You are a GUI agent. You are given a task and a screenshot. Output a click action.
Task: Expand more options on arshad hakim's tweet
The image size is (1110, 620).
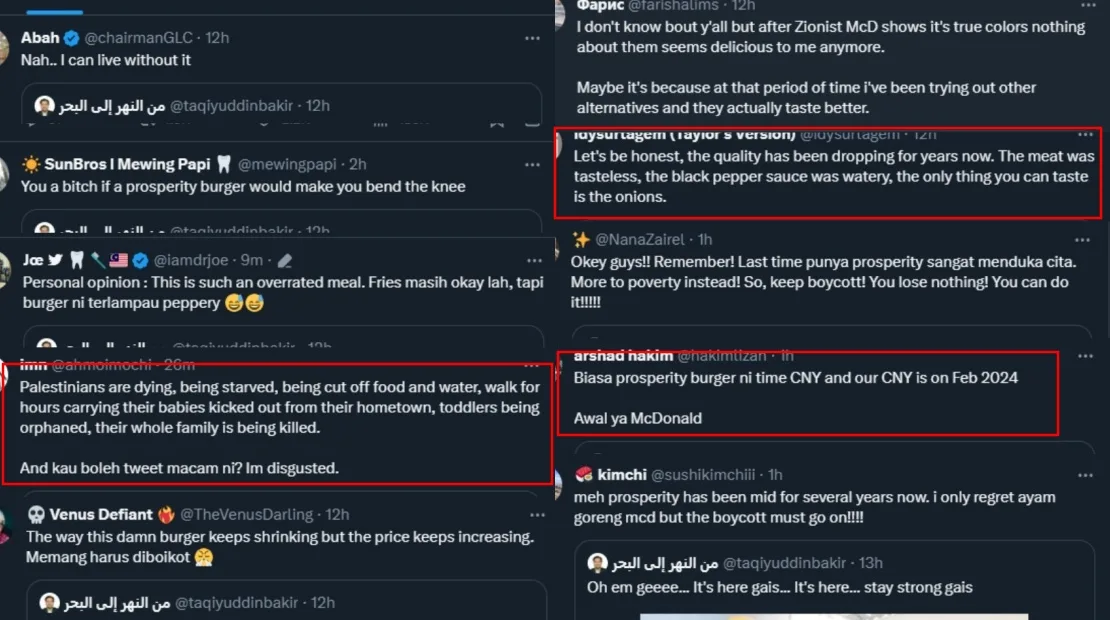[x=1082, y=356]
